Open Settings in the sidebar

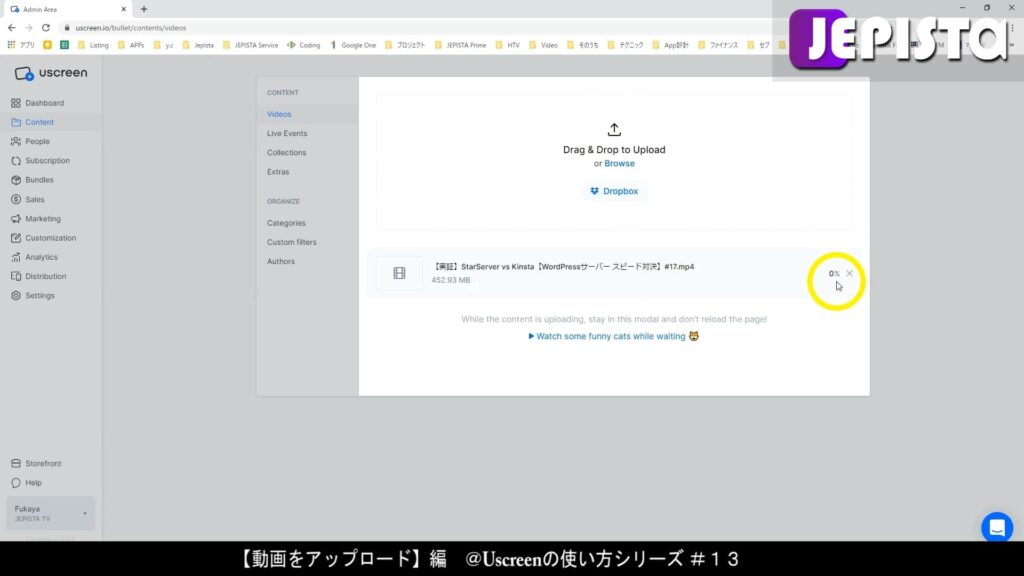33,296
